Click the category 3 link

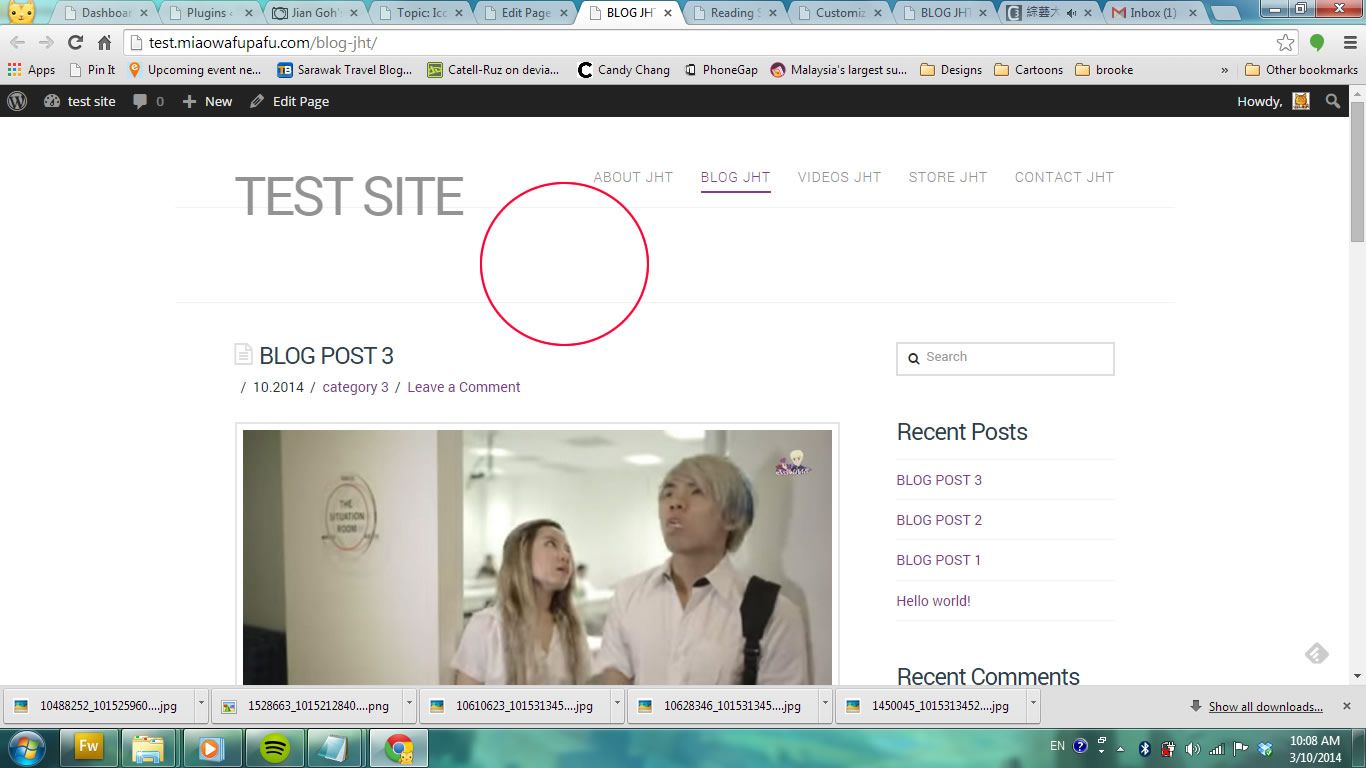[x=355, y=387]
